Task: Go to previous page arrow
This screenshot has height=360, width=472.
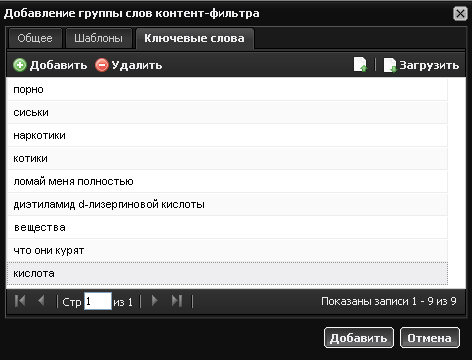Action: pyautogui.click(x=41, y=301)
